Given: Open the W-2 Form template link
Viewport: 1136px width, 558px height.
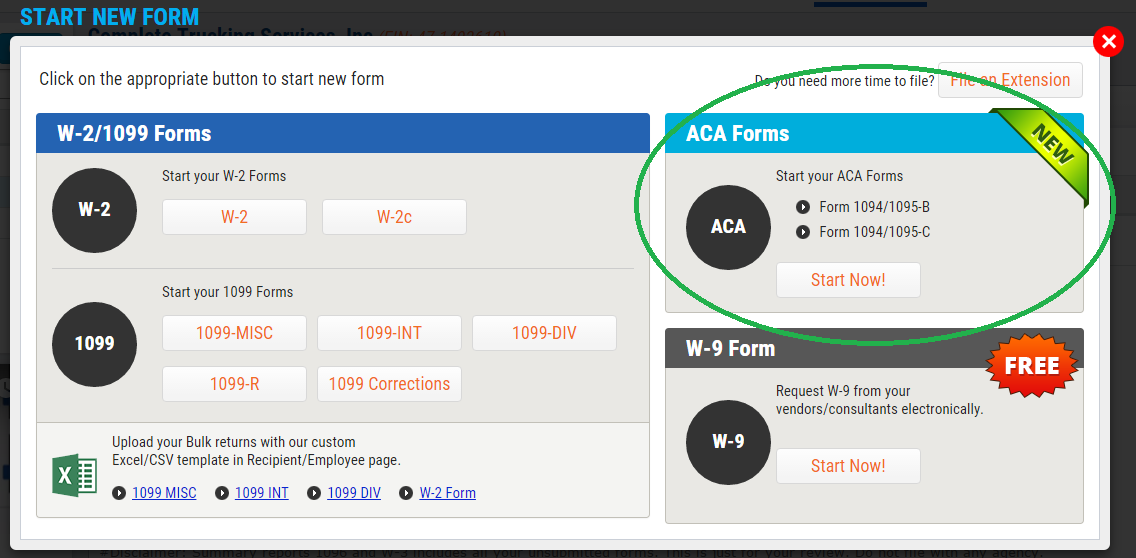Looking at the screenshot, I should pyautogui.click(x=447, y=493).
